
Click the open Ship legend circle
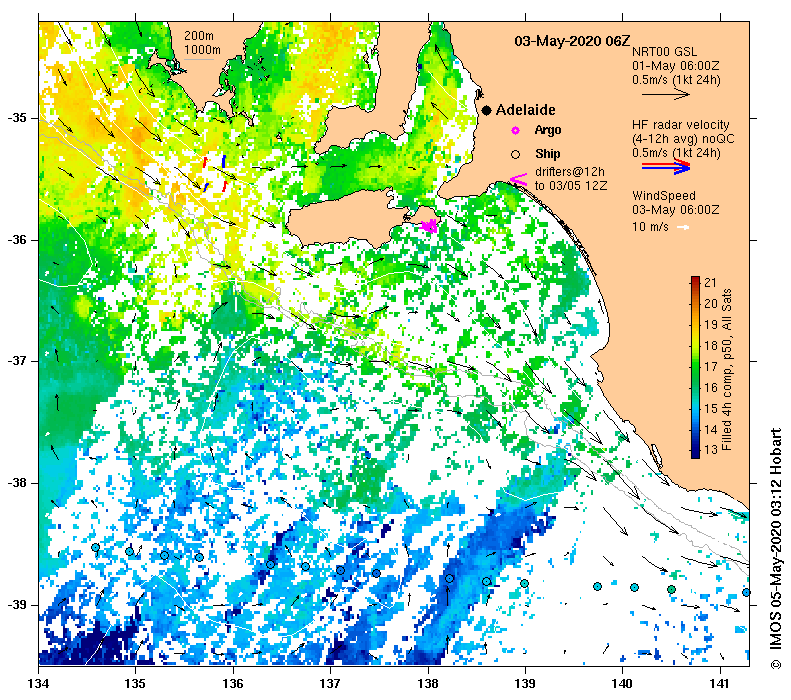pos(516,154)
